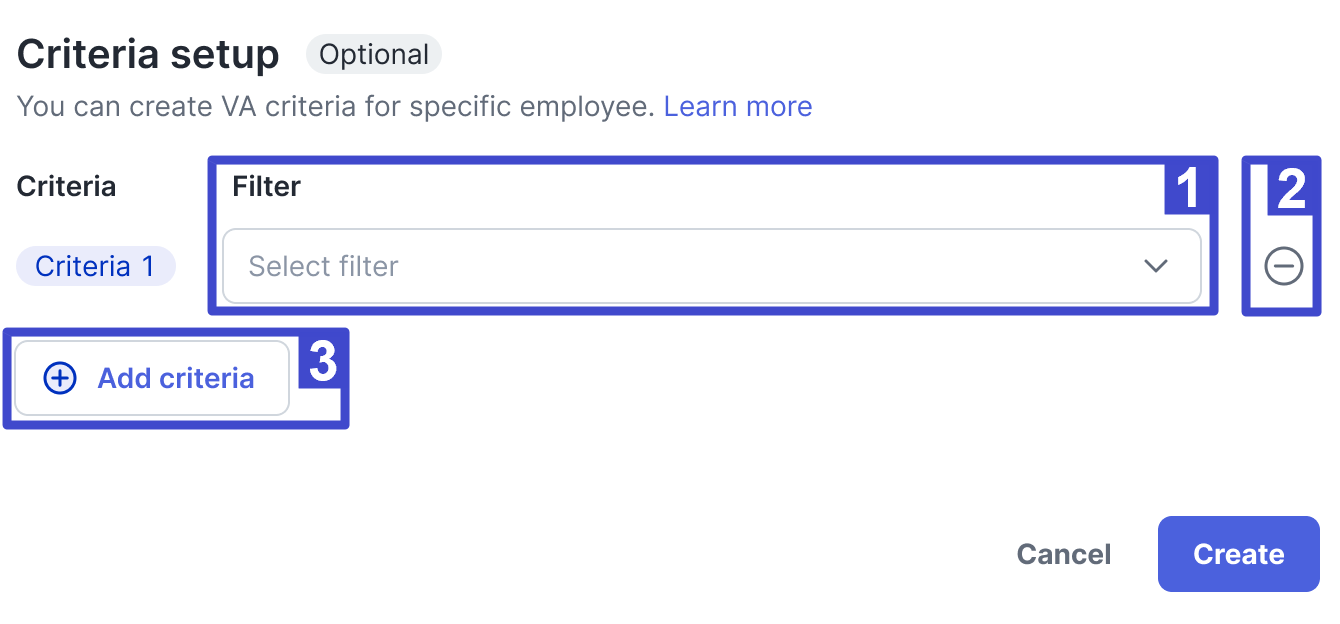Image resolution: width=1340 pixels, height=624 pixels.
Task: Click annotation marker number 1
Action: coord(1187,188)
